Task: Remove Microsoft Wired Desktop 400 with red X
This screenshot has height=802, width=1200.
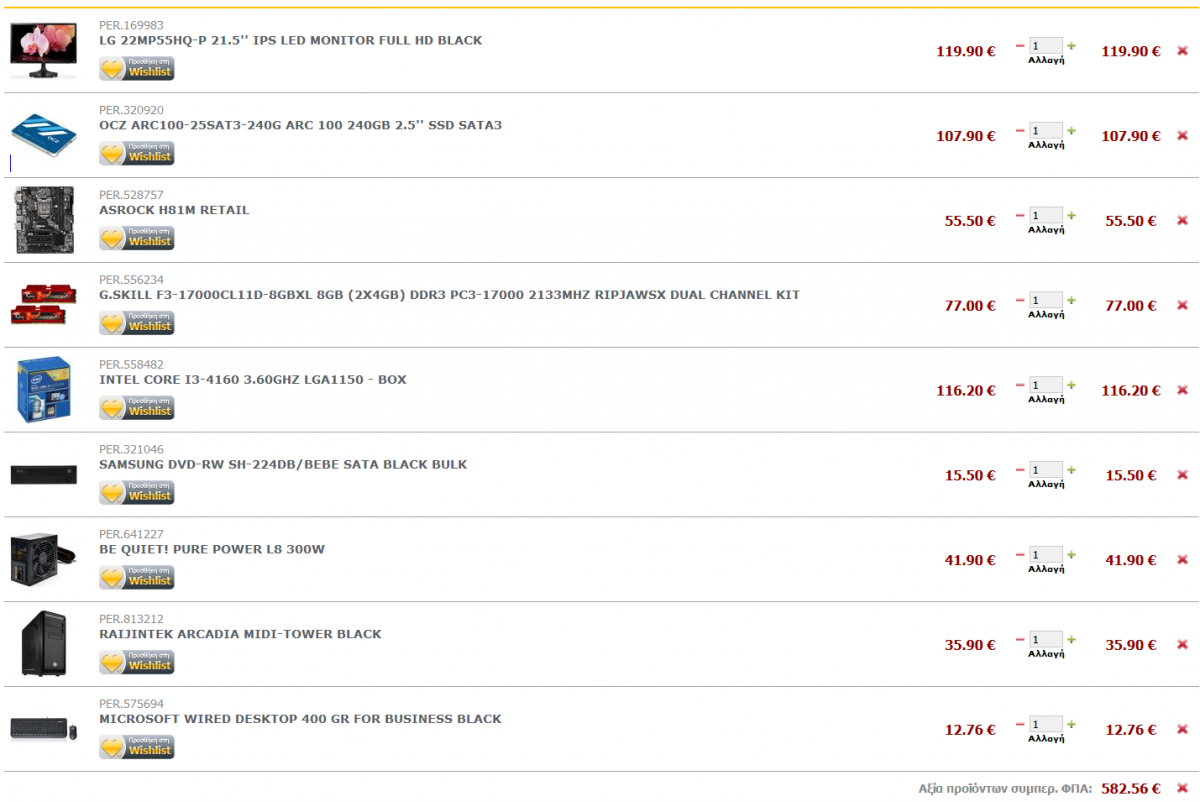Action: pos(1182,730)
